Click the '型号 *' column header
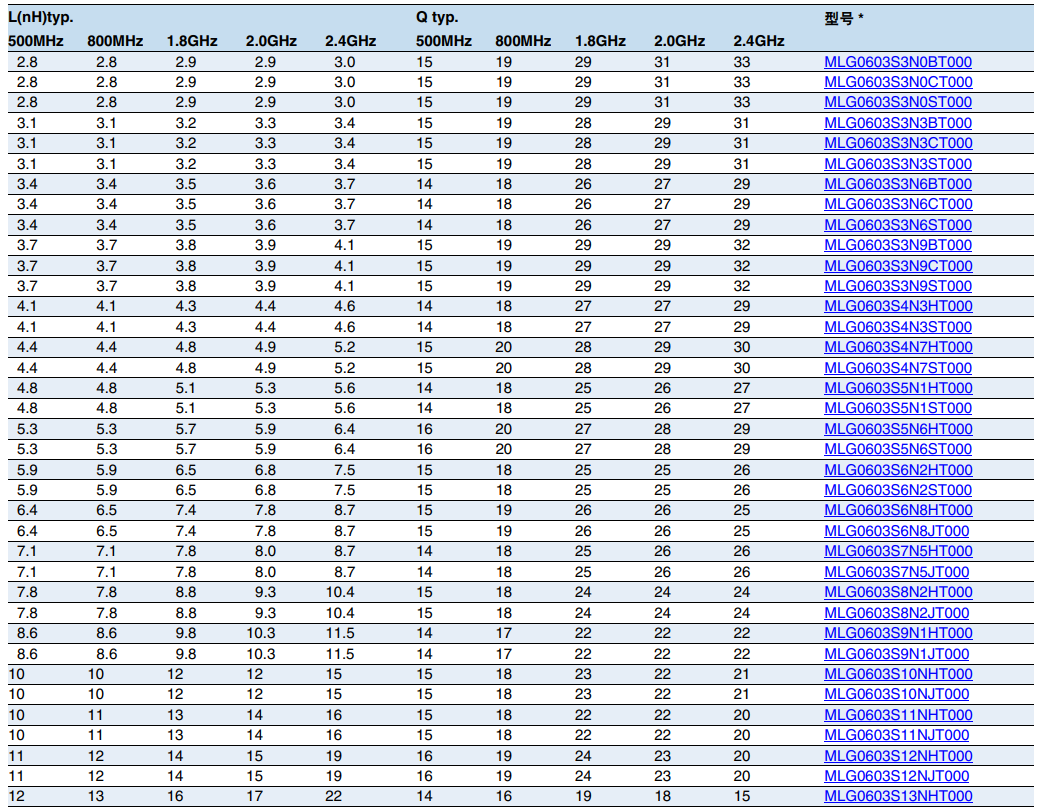Screen dimensions: 1044x807 844,19
